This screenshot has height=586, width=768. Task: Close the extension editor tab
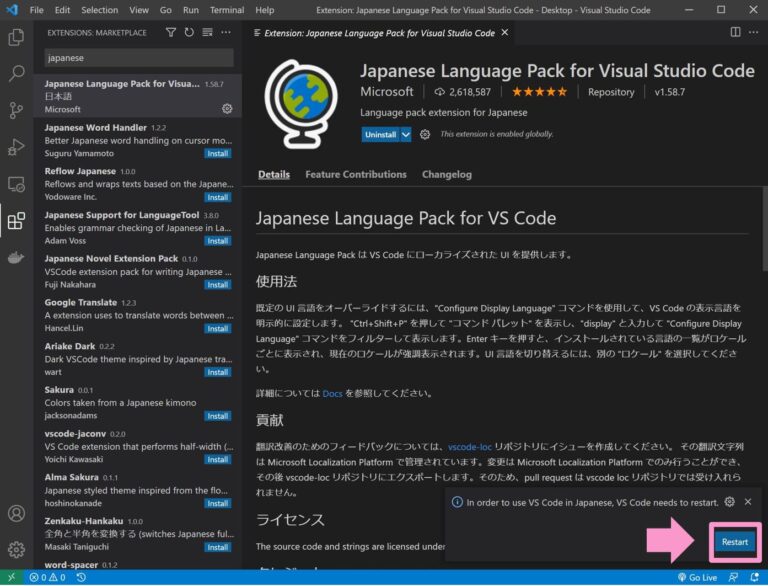coord(504,33)
